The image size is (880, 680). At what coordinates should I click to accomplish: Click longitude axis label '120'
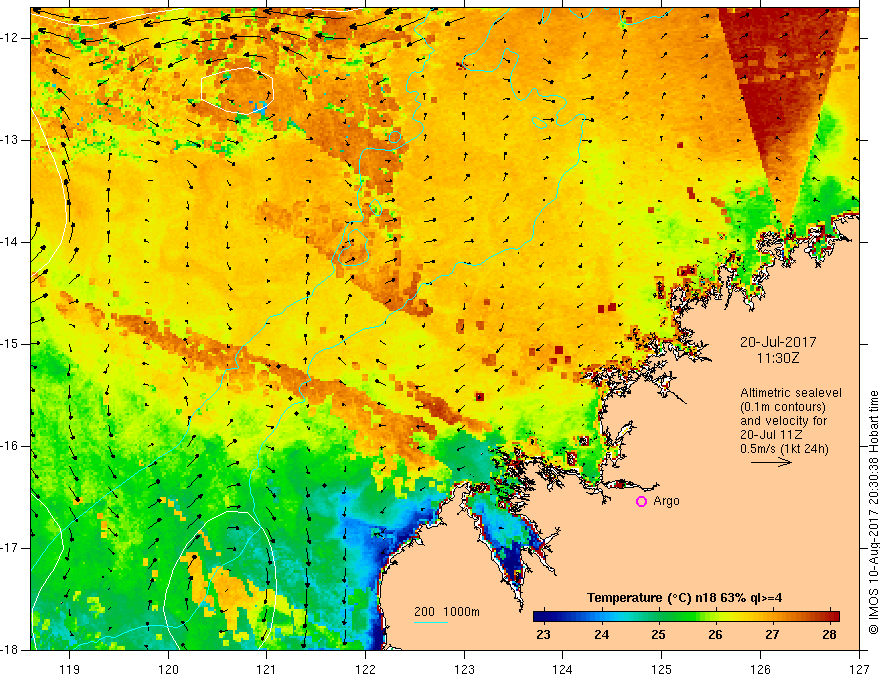click(x=168, y=669)
